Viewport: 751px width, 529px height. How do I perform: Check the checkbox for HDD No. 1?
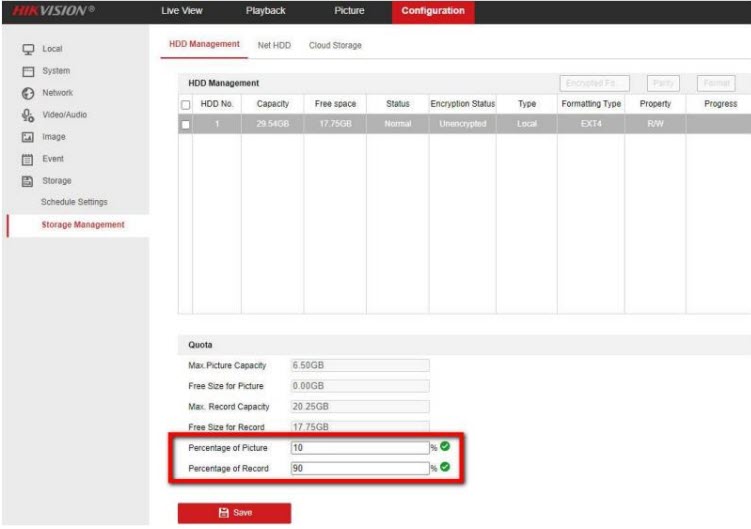tap(185, 124)
